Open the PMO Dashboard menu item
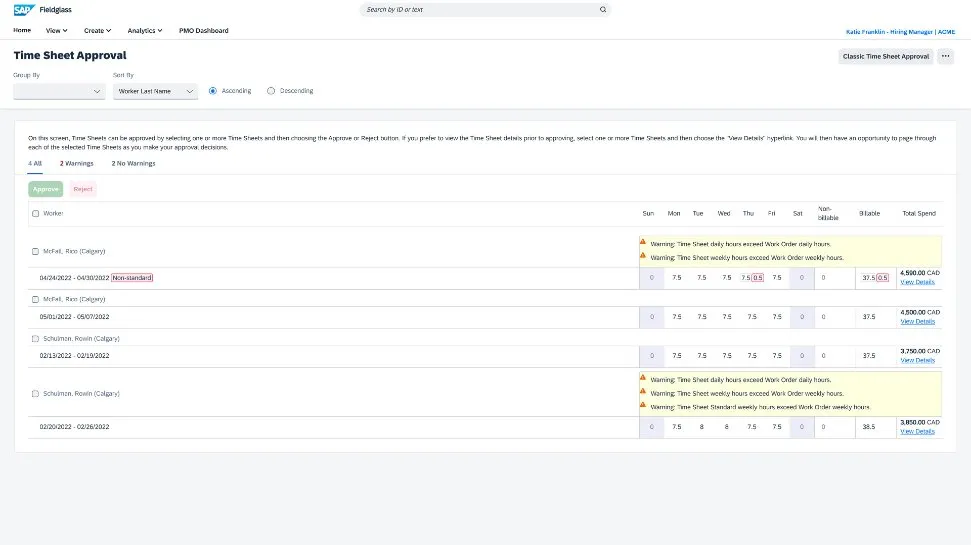The image size is (971, 545). [203, 31]
